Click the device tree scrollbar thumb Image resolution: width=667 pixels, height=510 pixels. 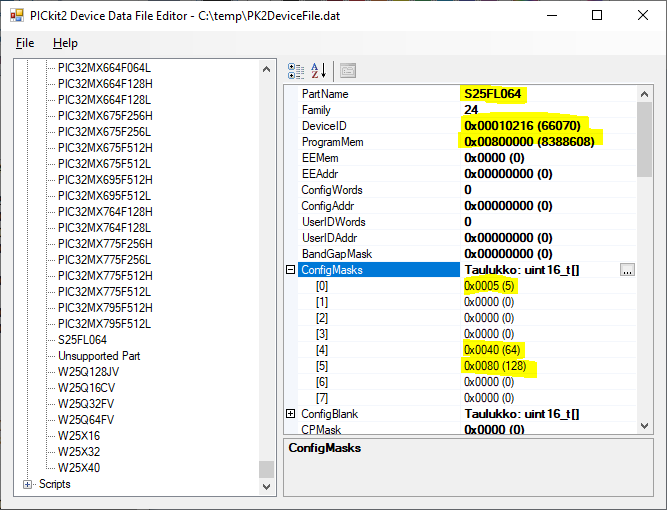click(266, 470)
